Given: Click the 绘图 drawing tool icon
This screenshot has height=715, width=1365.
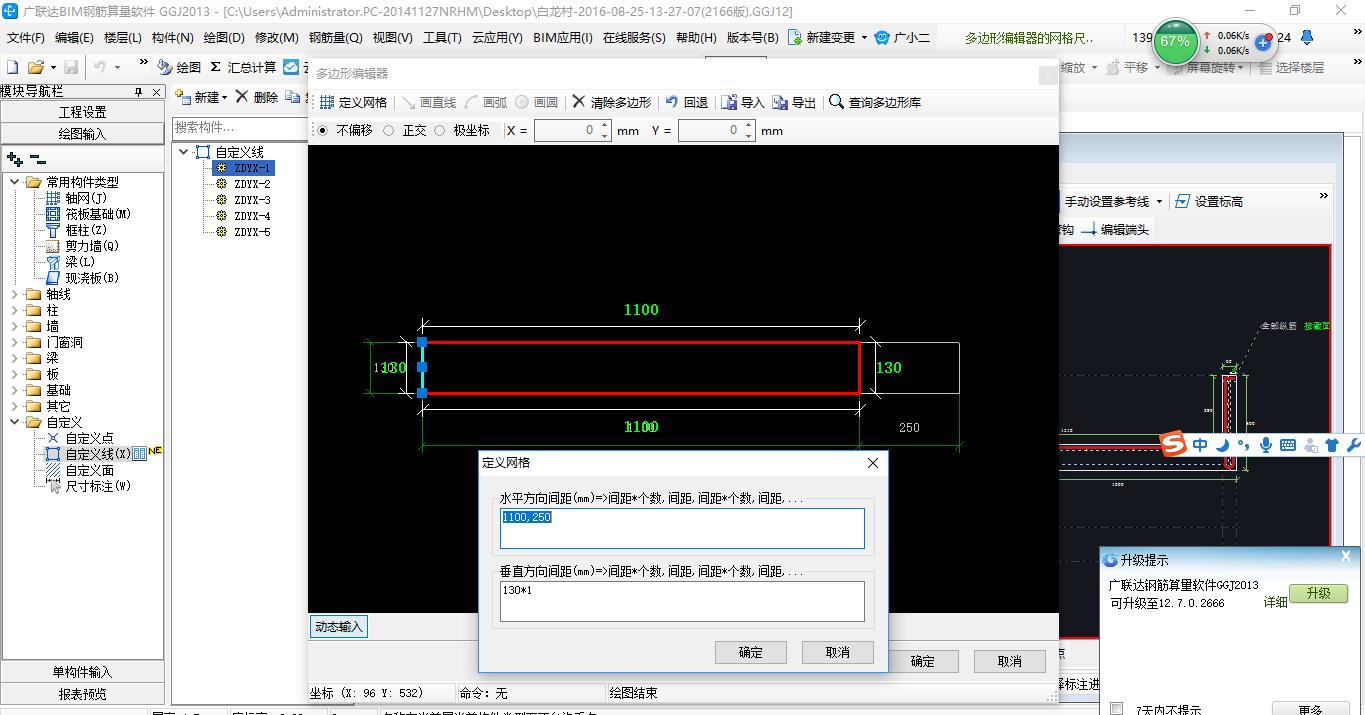Looking at the screenshot, I should 166,67.
